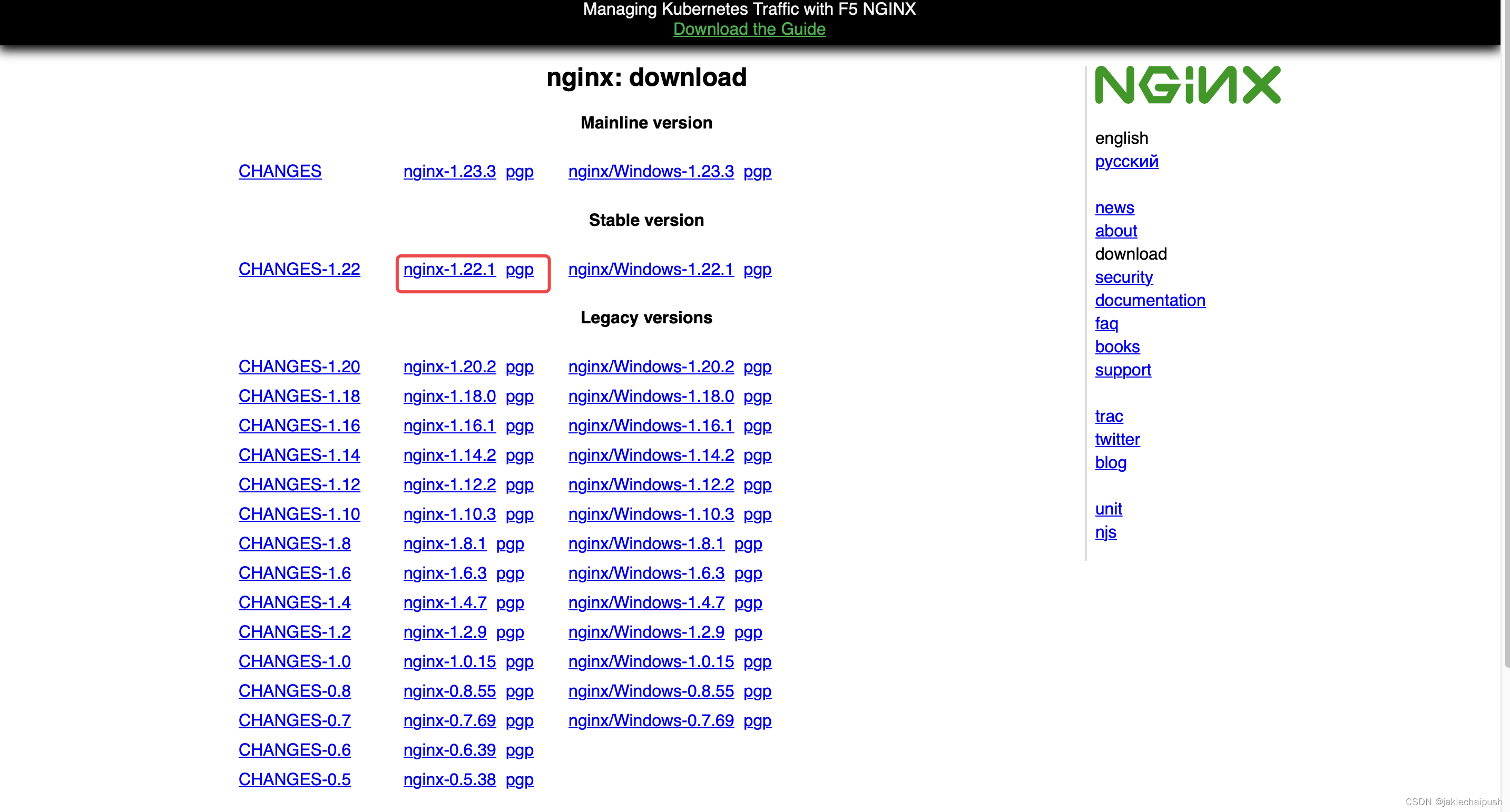
Task: Open pgp signature for nginx-1.23.3
Action: point(519,171)
